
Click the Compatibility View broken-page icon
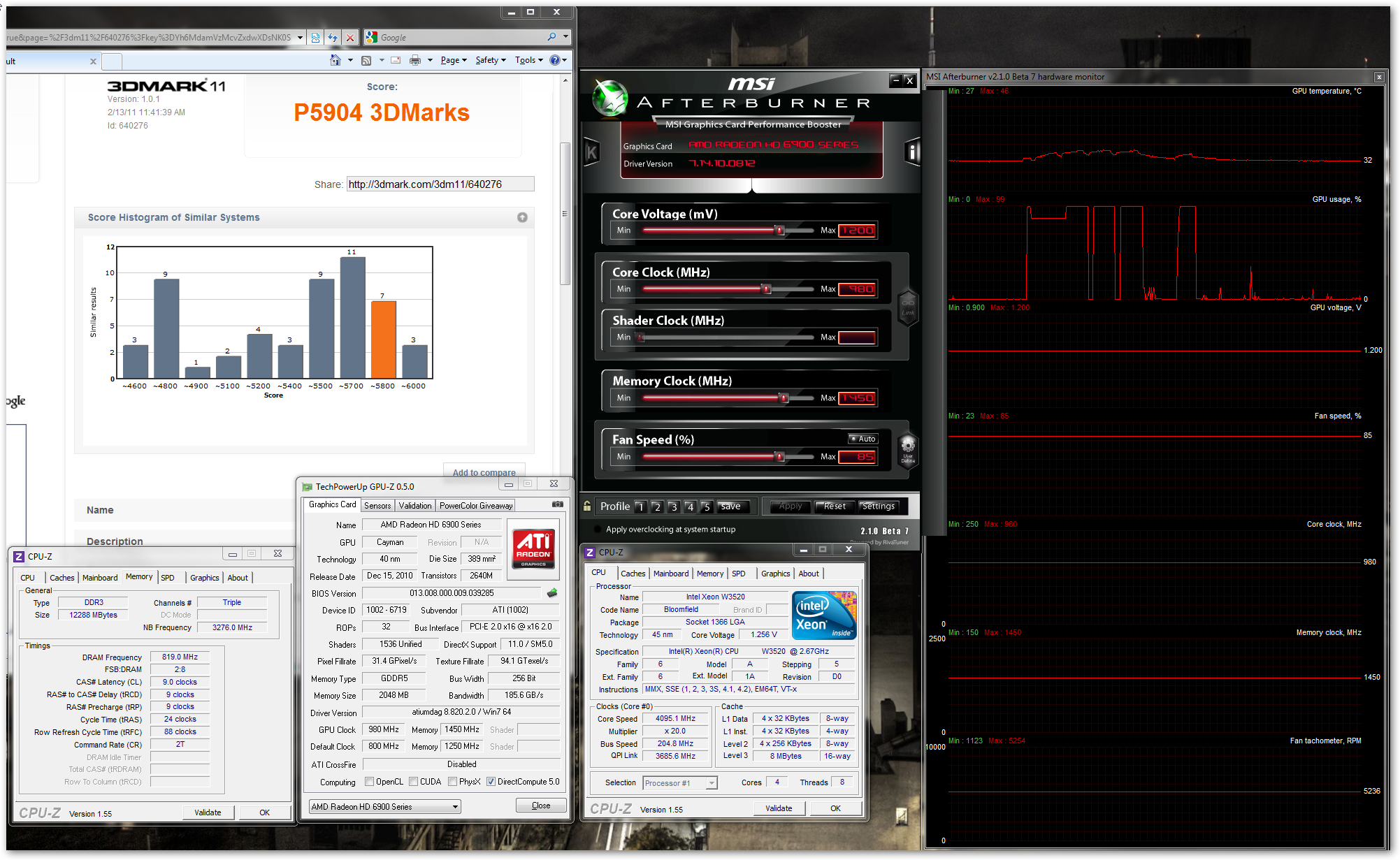(315, 38)
